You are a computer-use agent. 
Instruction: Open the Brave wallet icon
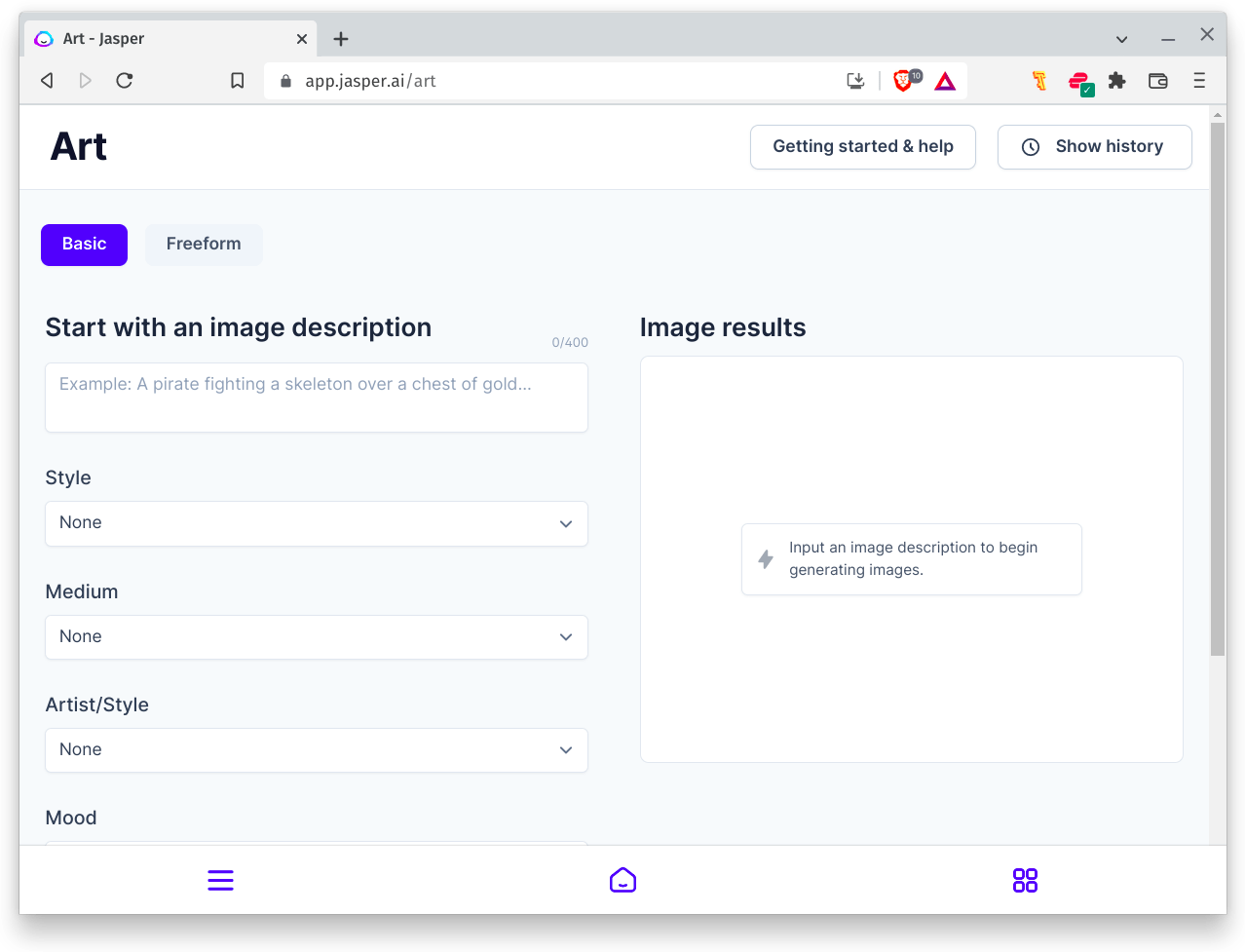click(x=1158, y=81)
